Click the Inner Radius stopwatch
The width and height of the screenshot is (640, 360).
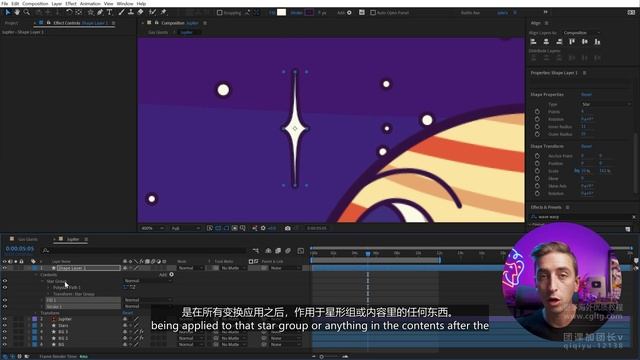point(537,127)
